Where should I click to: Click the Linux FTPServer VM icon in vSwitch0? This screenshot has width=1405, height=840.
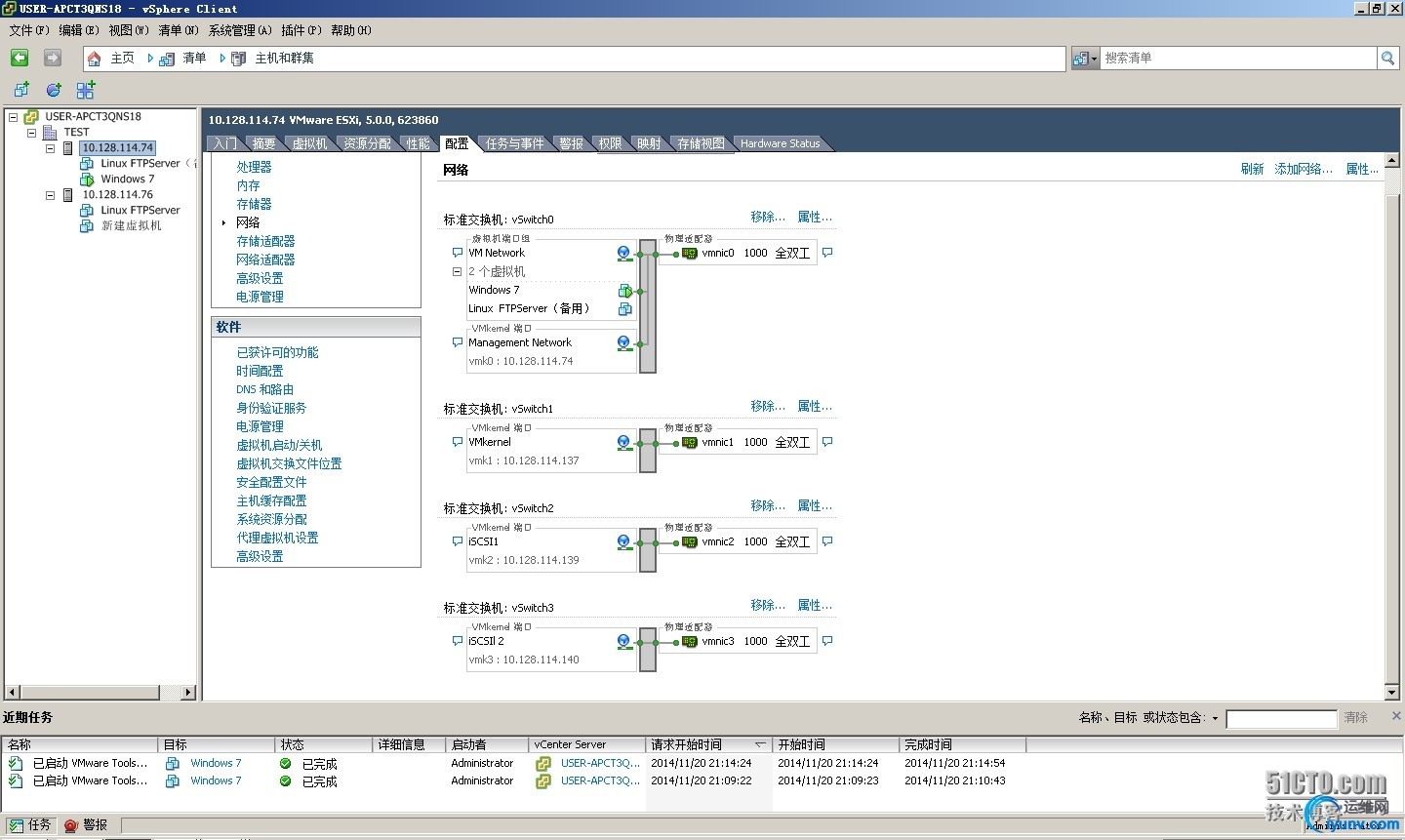point(624,309)
